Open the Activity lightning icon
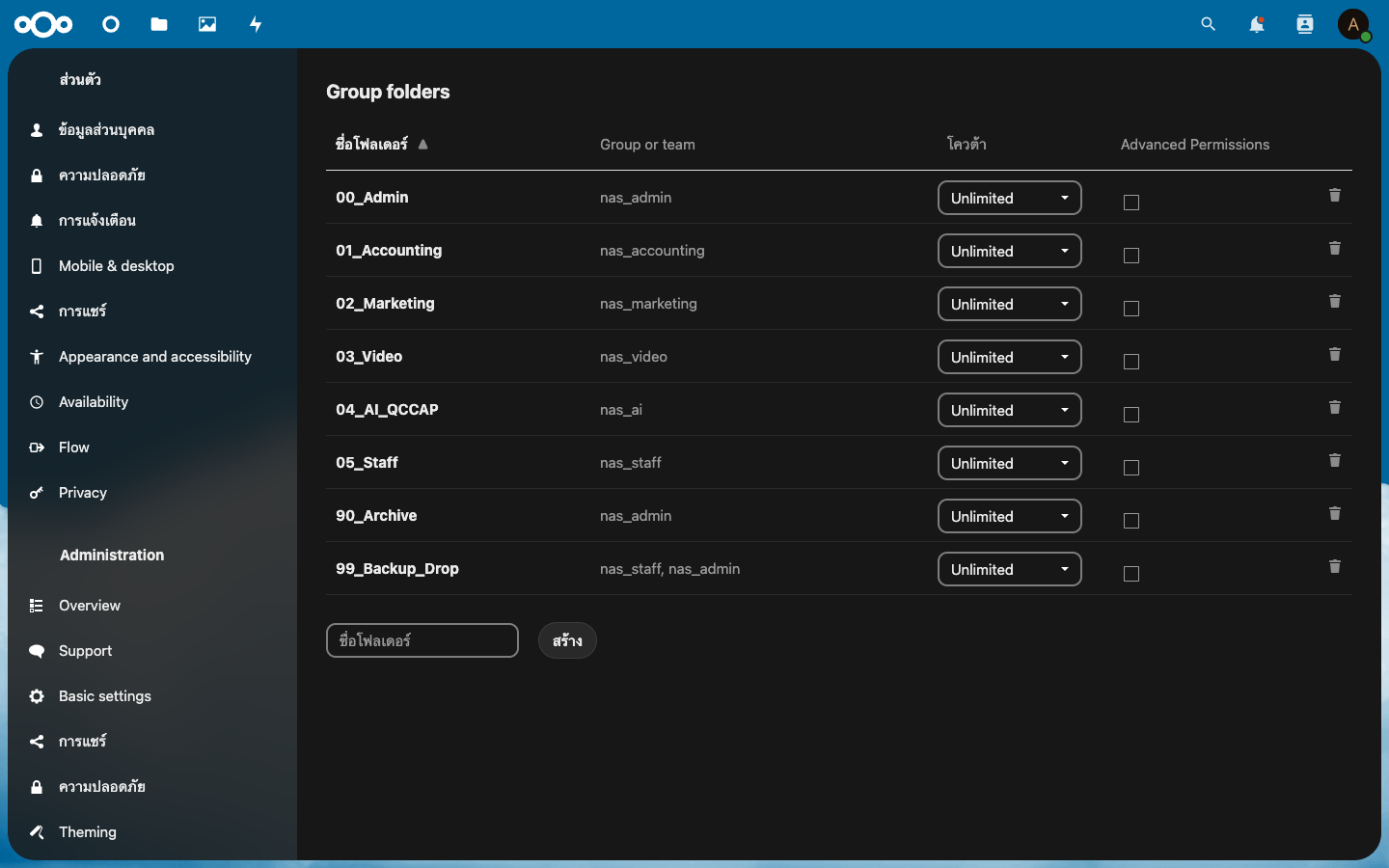1389x868 pixels. pos(256,24)
